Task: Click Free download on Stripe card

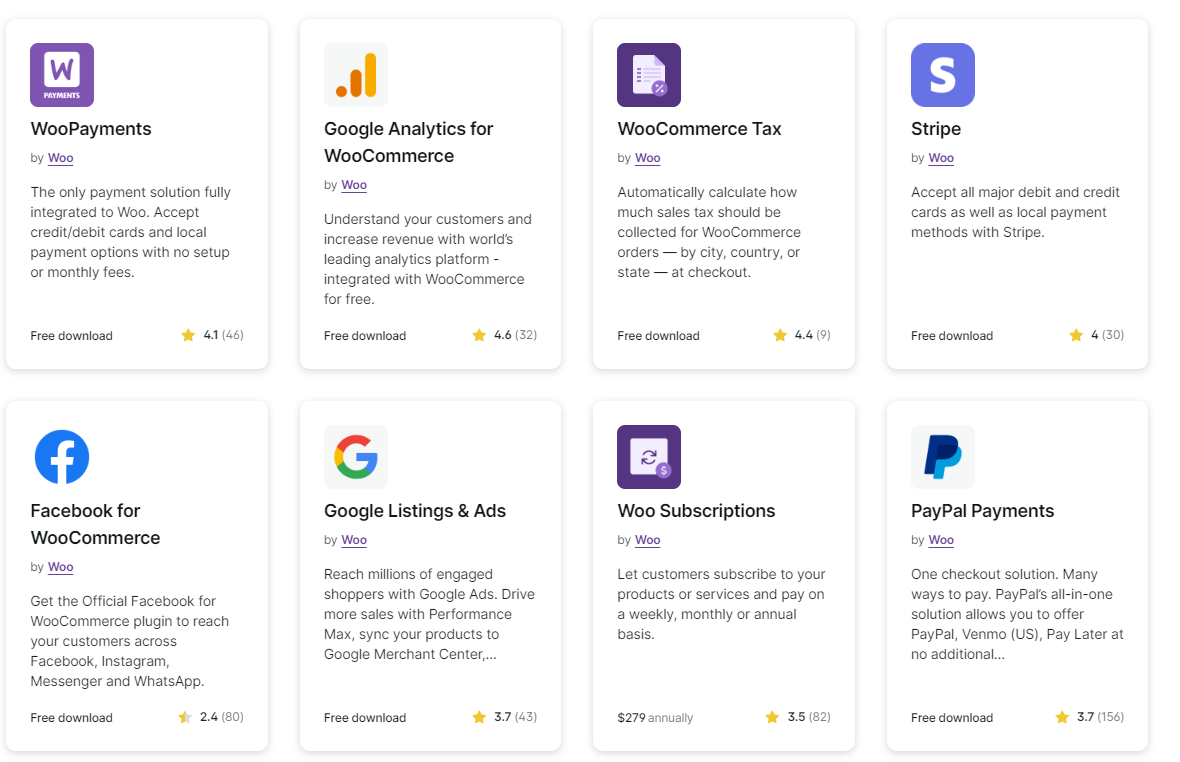Action: pyautogui.click(x=952, y=335)
